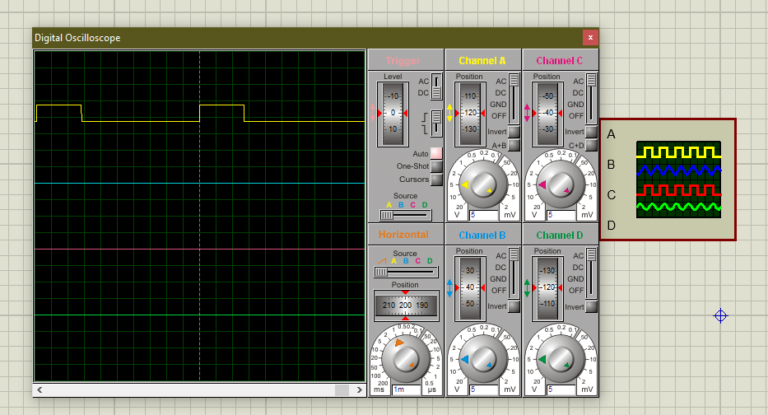The width and height of the screenshot is (768, 415).
Task: Click the Trigger edge polarity slider switch
Action: click(436, 122)
